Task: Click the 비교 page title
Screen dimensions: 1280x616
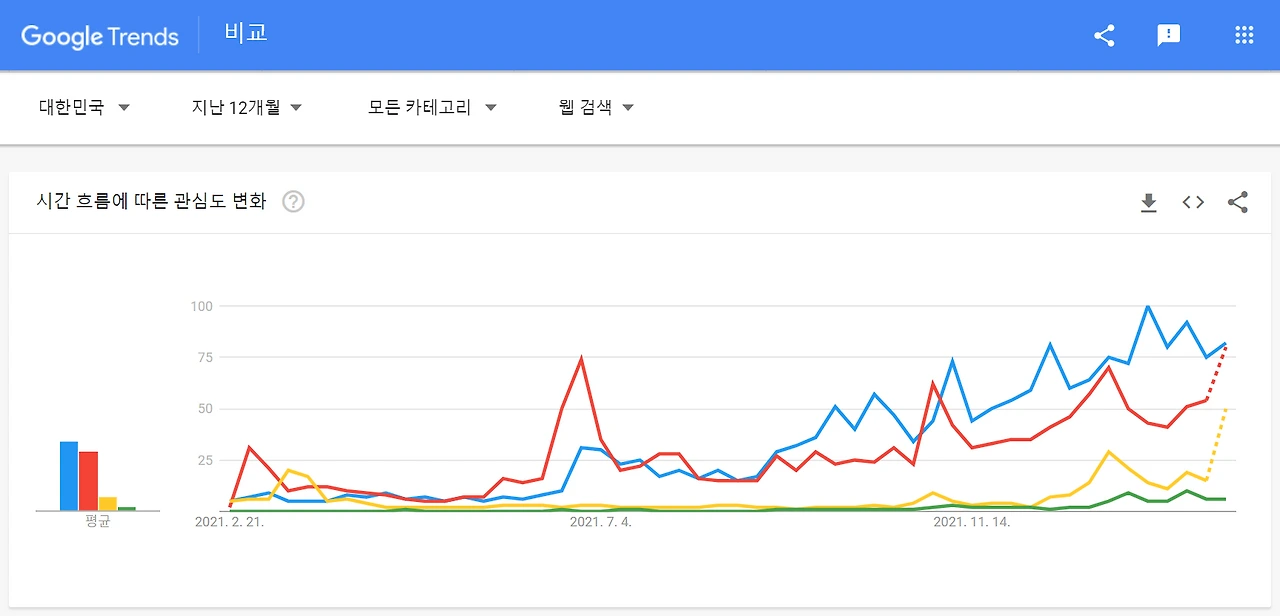Action: click(x=246, y=33)
